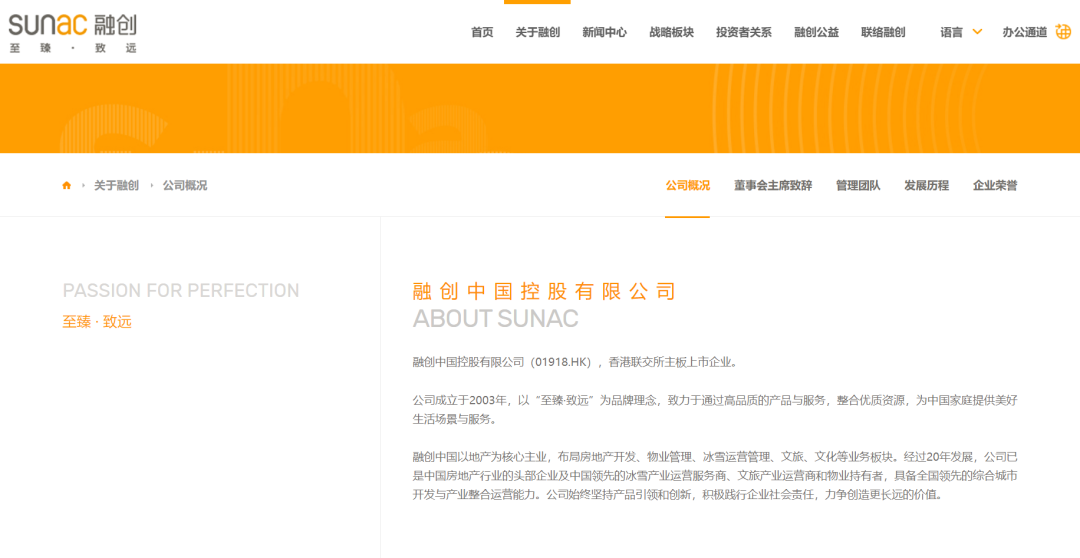Switch to the 发展历程 tab
This screenshot has height=558, width=1080.
click(926, 185)
